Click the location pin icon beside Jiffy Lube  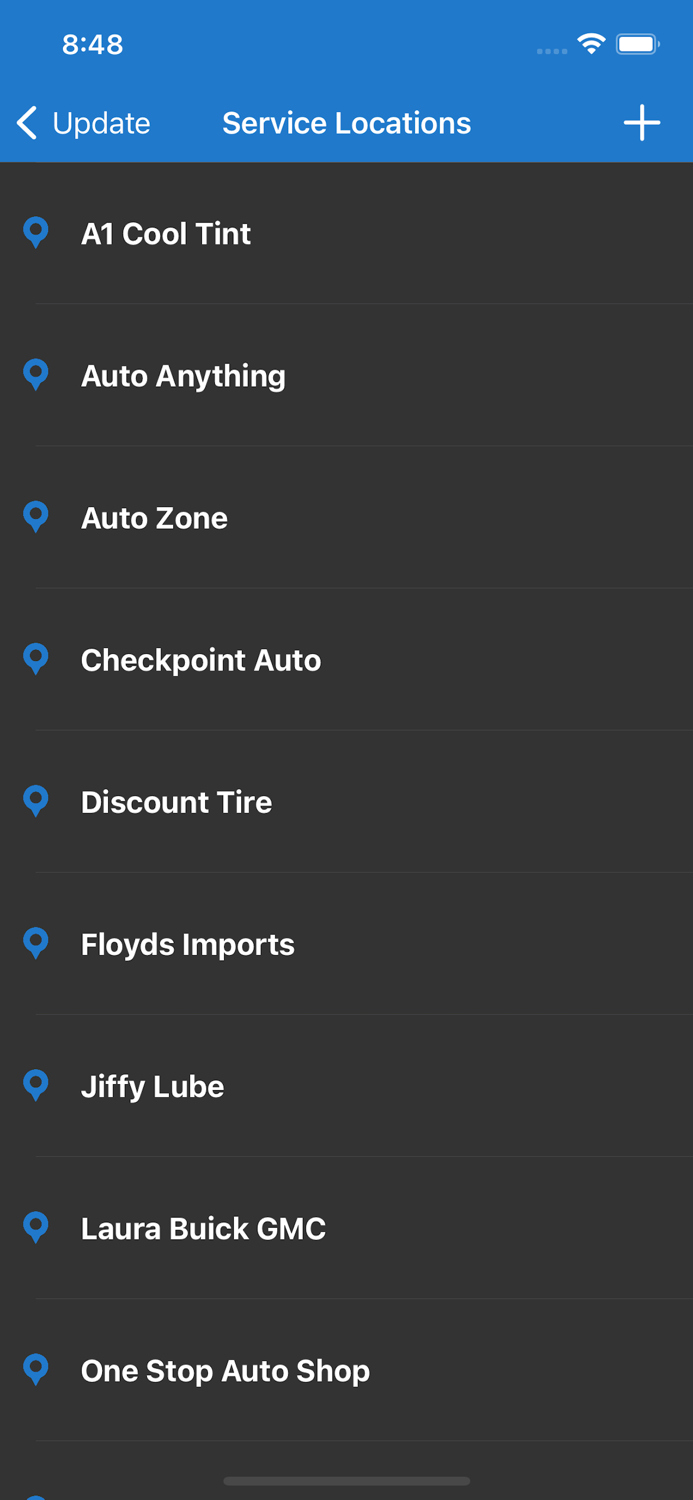36,1085
